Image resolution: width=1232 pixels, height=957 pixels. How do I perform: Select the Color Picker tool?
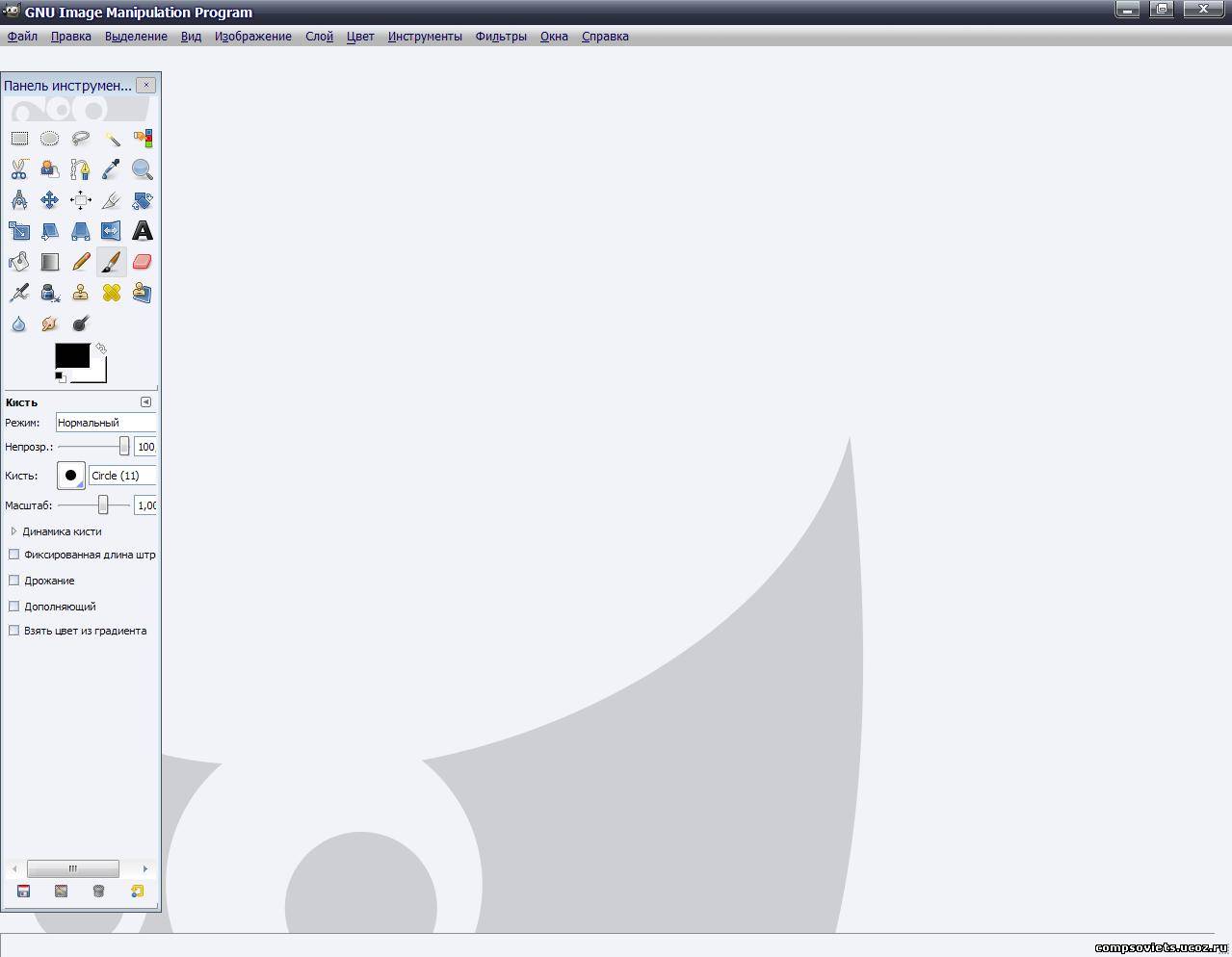click(x=112, y=169)
